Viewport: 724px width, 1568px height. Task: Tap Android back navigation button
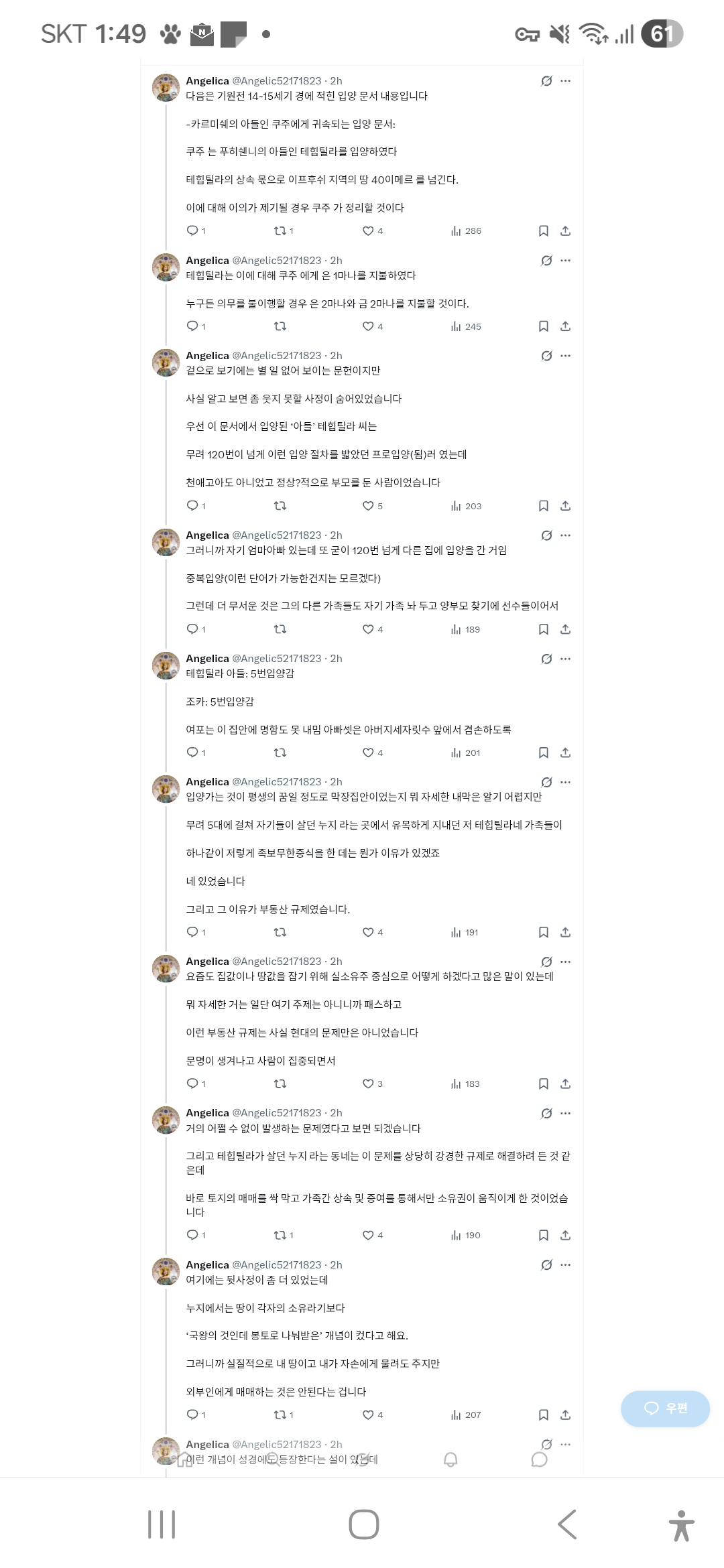pyautogui.click(x=567, y=1524)
